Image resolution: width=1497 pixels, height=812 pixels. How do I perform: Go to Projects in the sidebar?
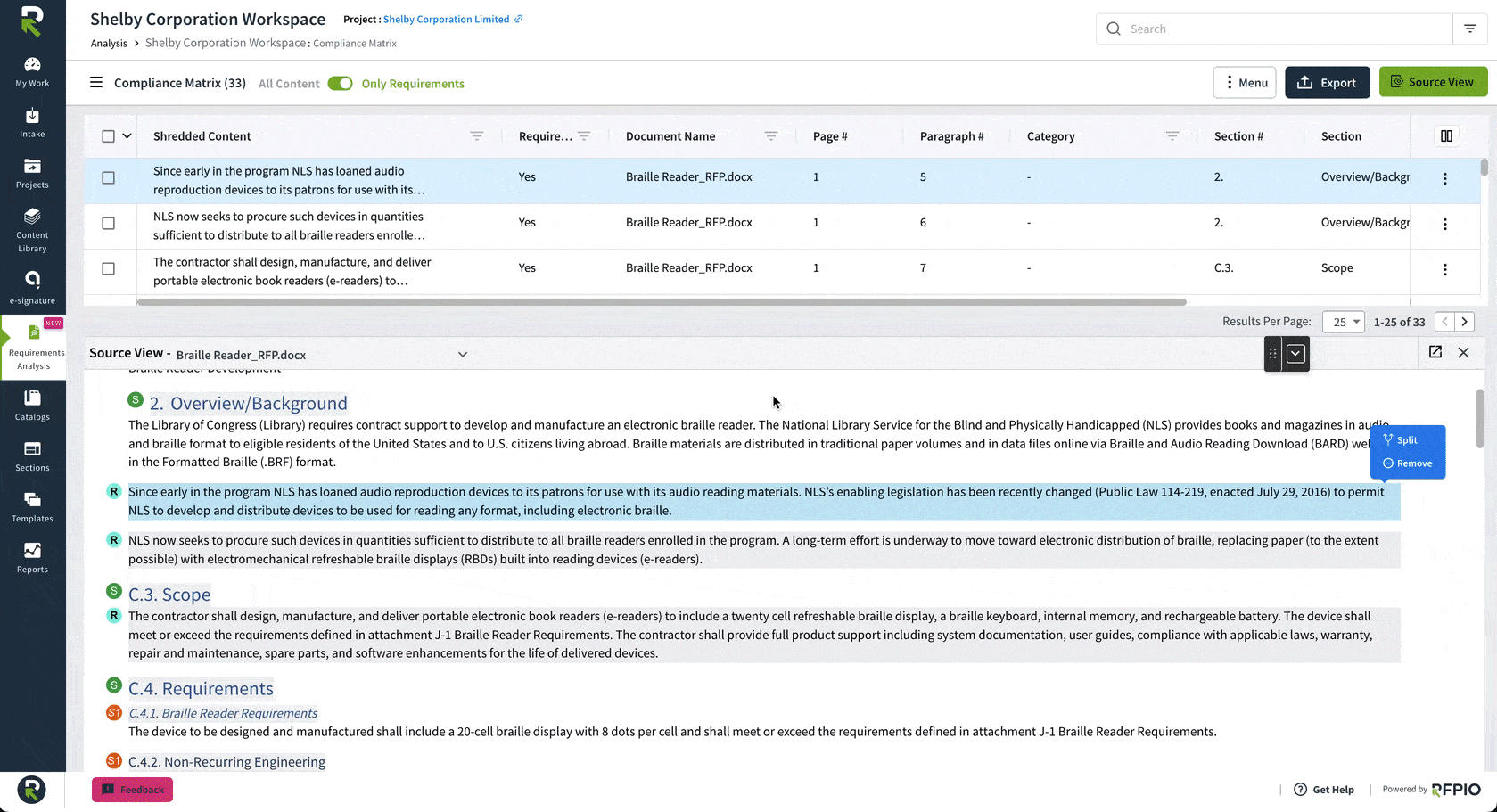click(x=32, y=174)
